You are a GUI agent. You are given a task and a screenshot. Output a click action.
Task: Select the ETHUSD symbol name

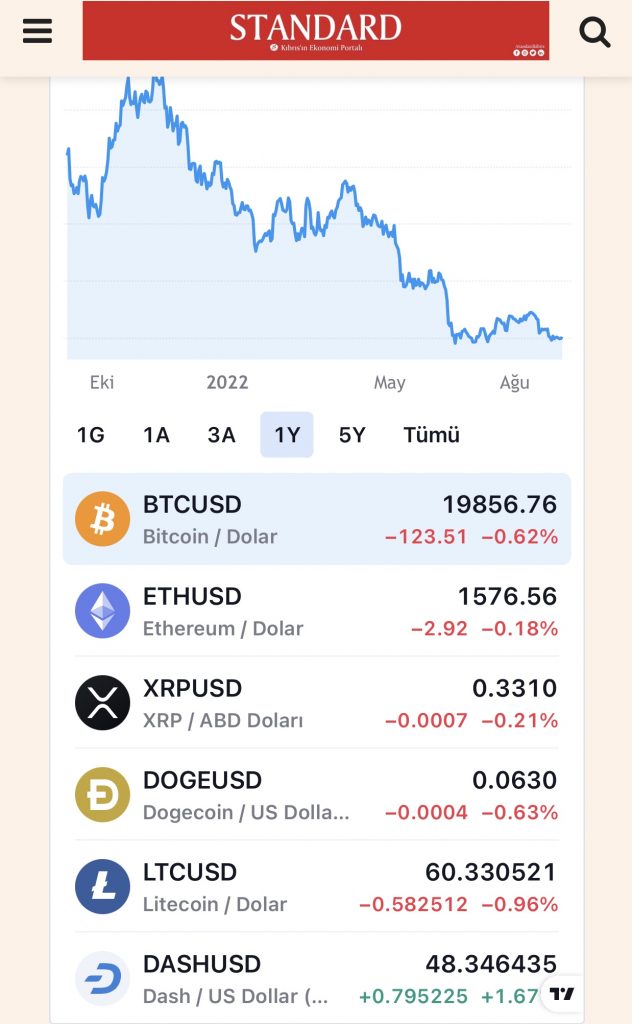click(x=192, y=597)
